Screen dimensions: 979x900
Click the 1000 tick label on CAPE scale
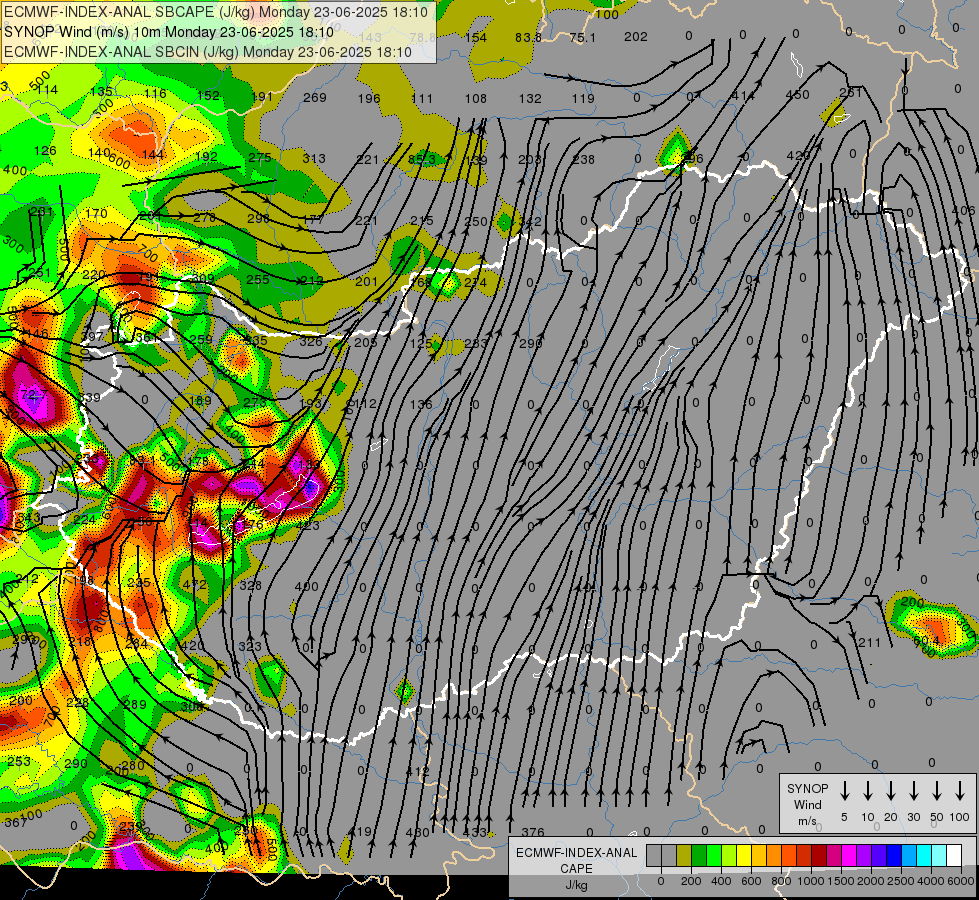coord(810,881)
